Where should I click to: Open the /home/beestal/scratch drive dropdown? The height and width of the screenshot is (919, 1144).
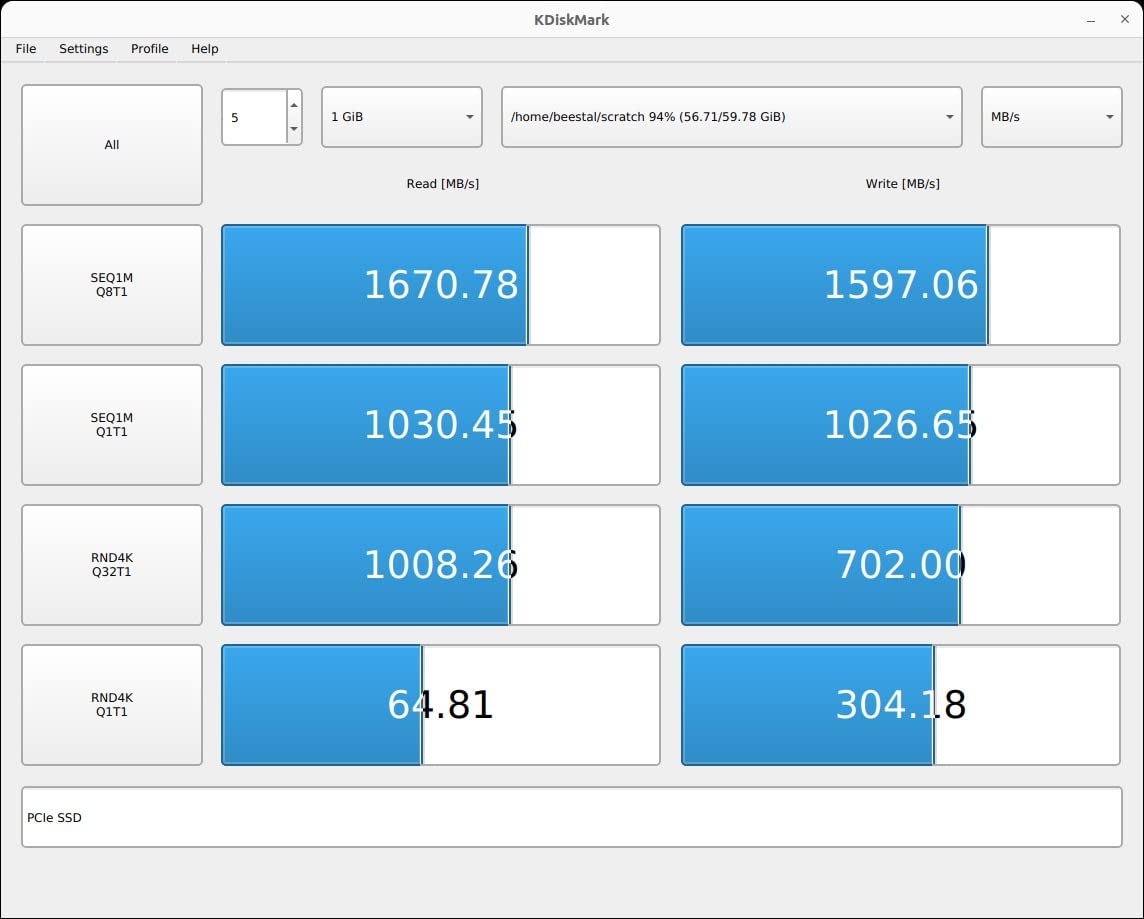tap(731, 117)
